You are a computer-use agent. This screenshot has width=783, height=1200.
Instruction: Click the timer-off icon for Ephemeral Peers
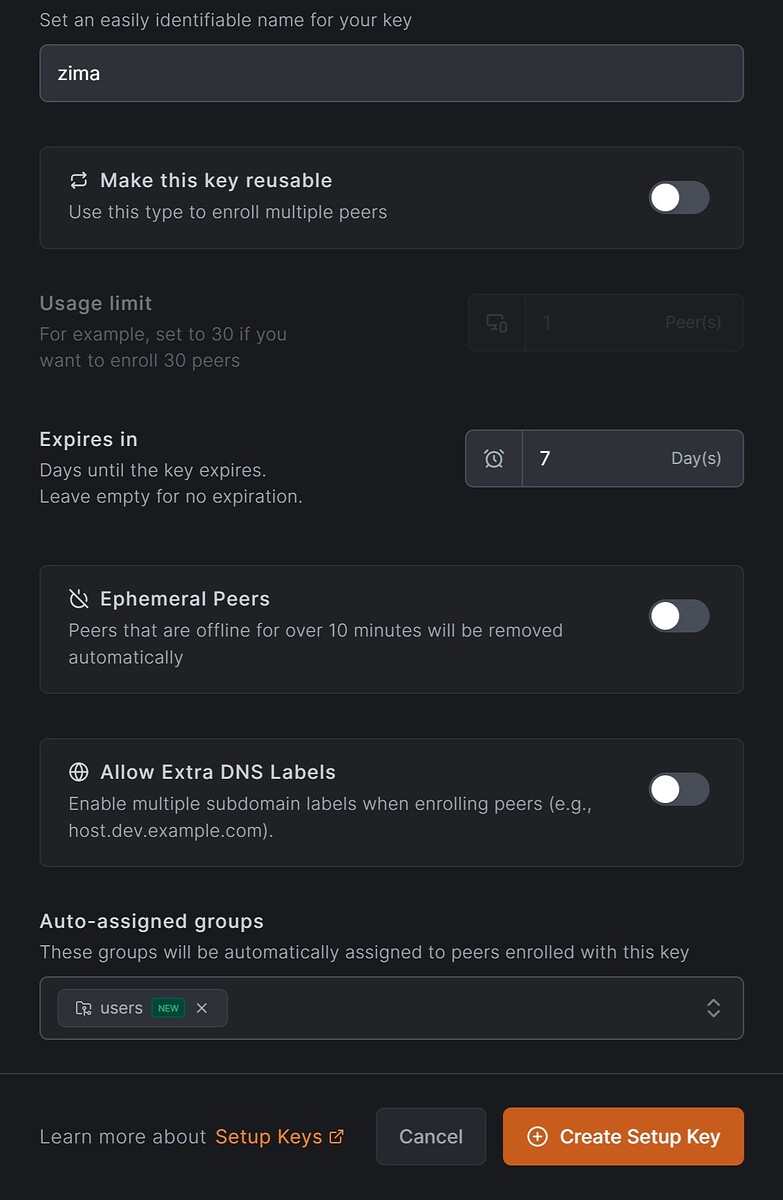click(x=78, y=598)
